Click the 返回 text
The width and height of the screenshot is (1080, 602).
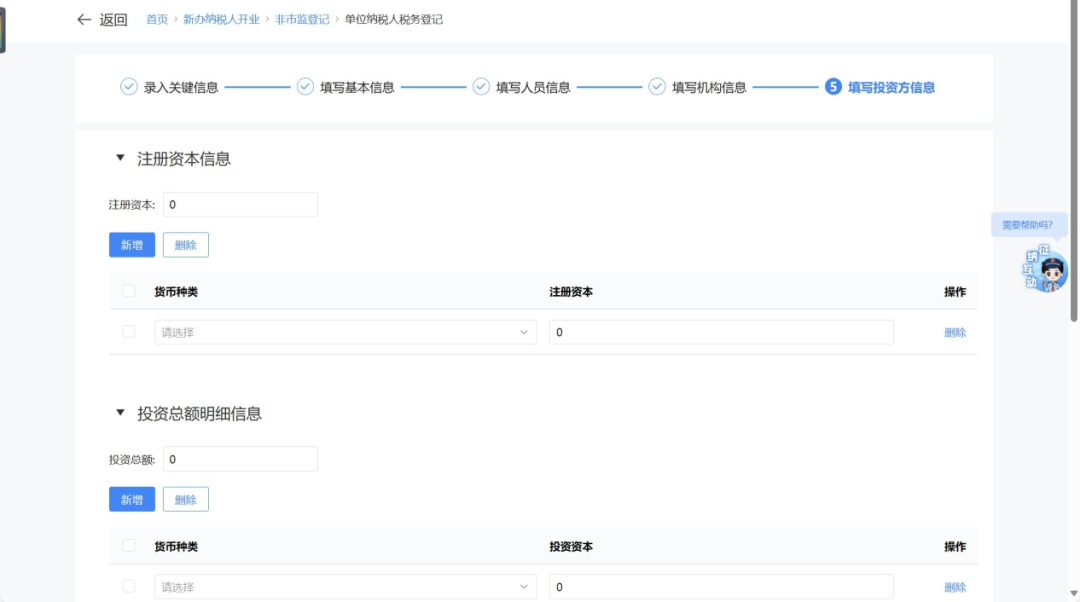pyautogui.click(x=114, y=19)
